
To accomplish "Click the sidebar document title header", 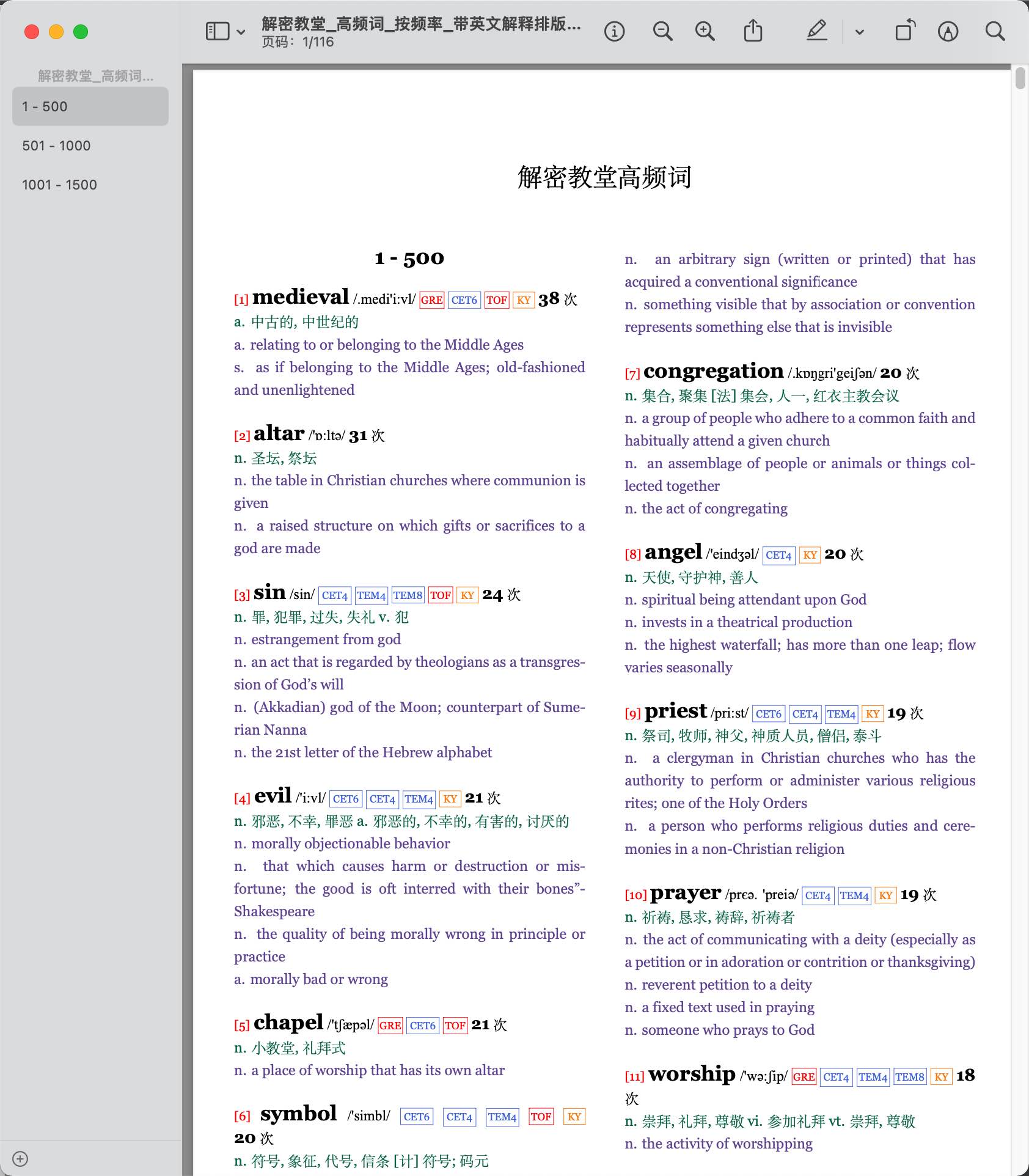I will coord(95,76).
